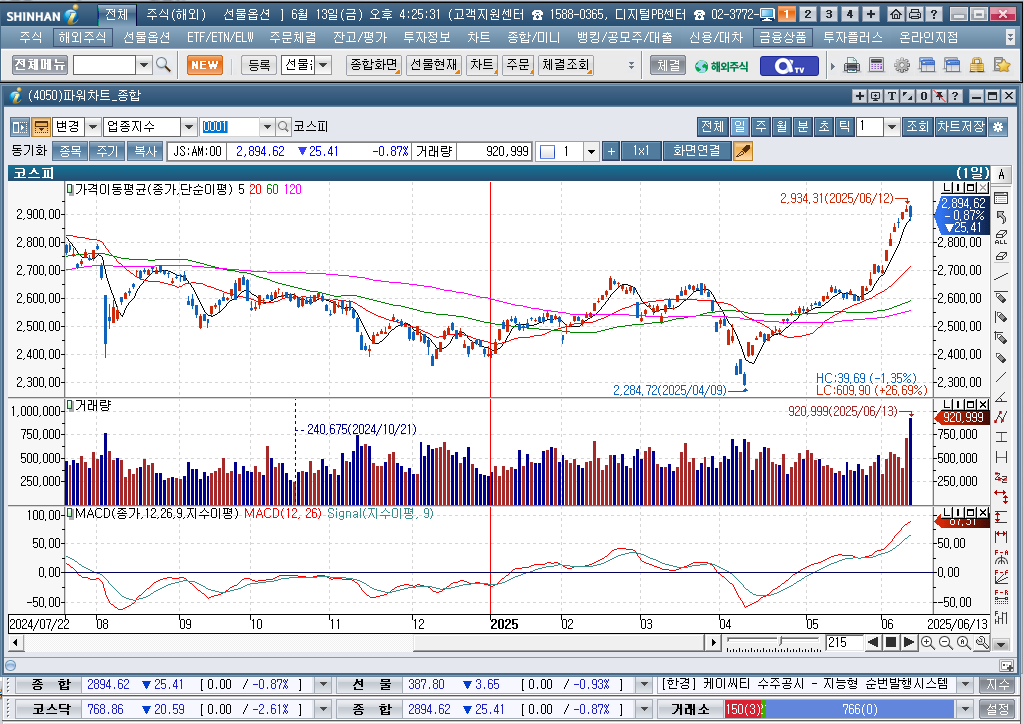
Task: Click the magnifier search icon beside menu input
Action: pyautogui.click(x=163, y=65)
